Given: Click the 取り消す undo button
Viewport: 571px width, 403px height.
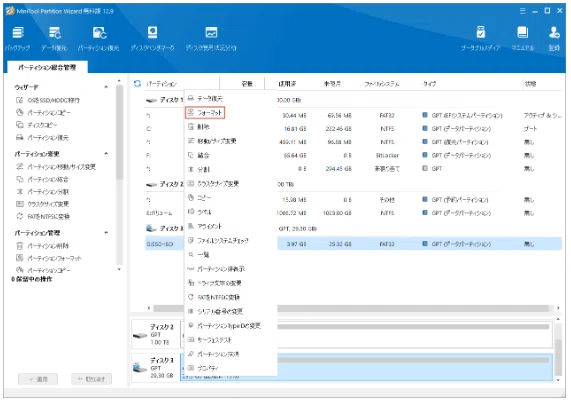Looking at the screenshot, I should click(91, 379).
